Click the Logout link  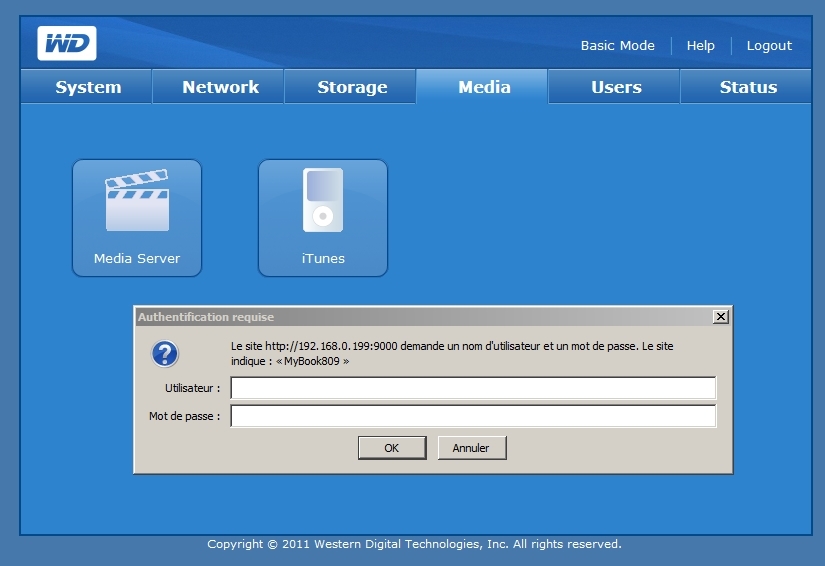769,46
